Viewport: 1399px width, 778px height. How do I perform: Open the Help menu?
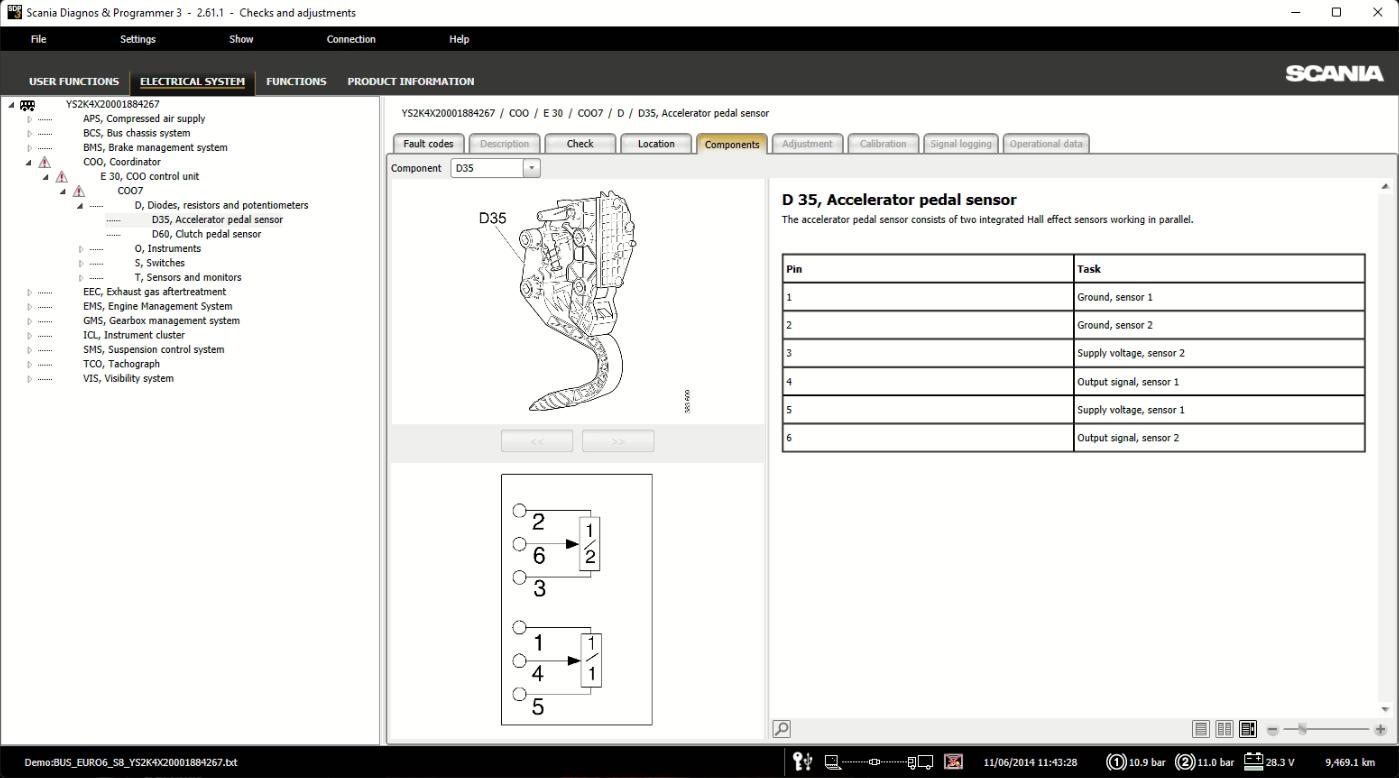tap(459, 40)
